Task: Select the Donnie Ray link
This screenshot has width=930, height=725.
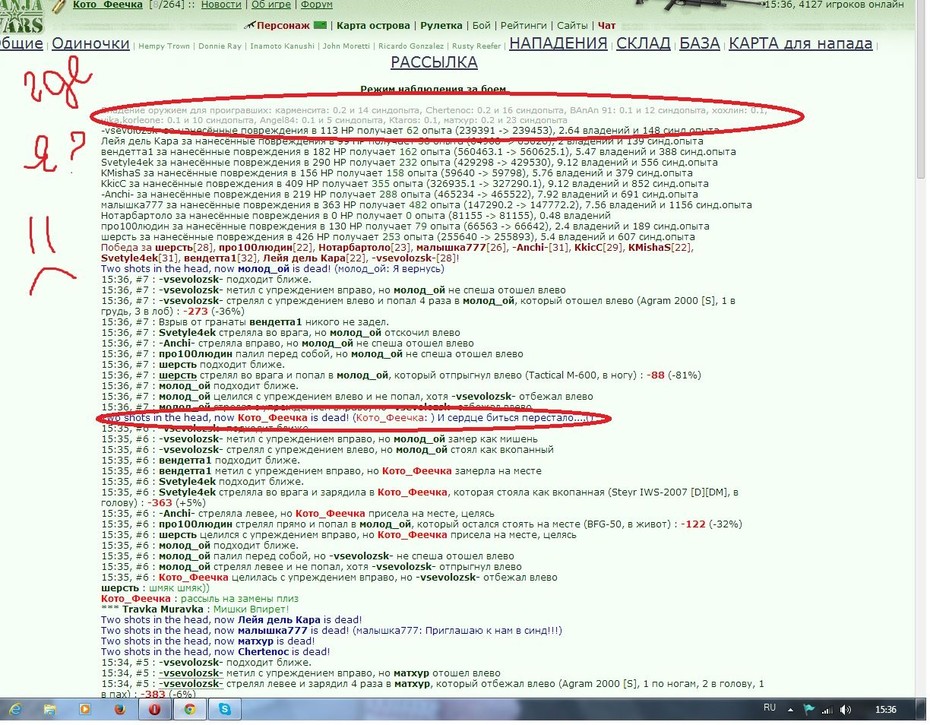Action: click(219, 46)
